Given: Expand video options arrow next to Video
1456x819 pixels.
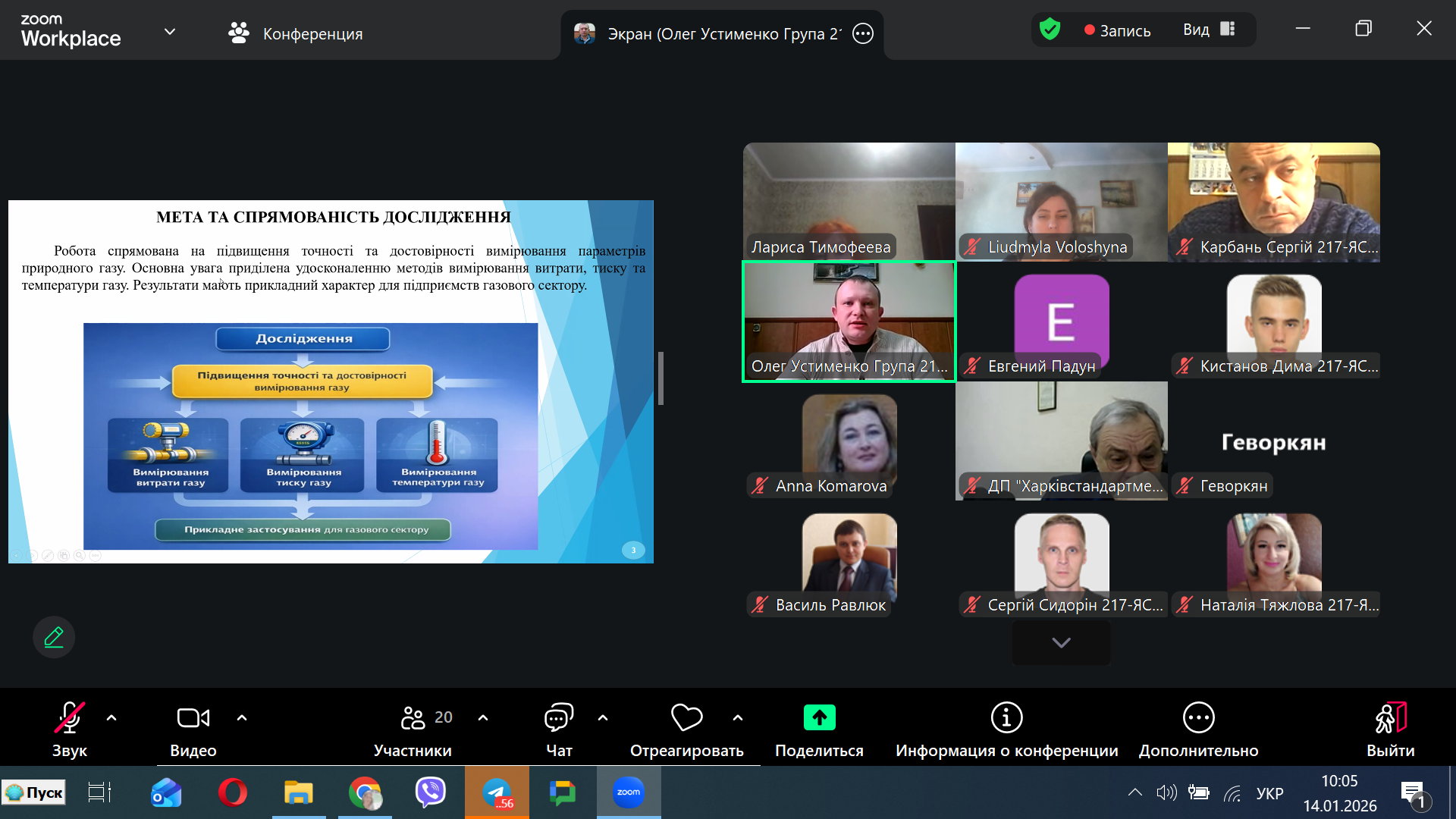Looking at the screenshot, I should point(242,717).
